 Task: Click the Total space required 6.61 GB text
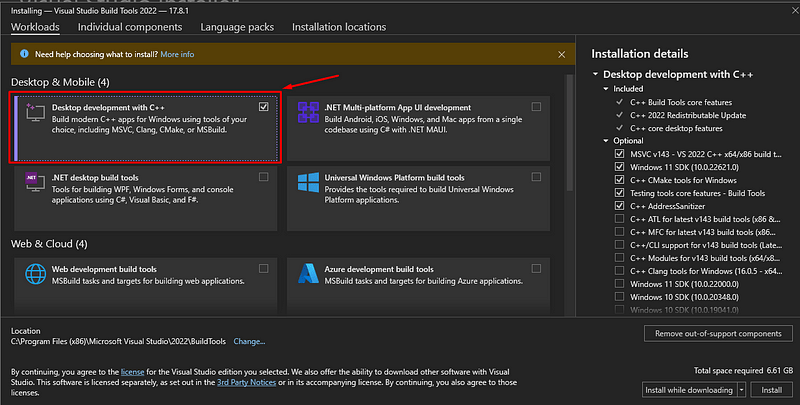743,370
